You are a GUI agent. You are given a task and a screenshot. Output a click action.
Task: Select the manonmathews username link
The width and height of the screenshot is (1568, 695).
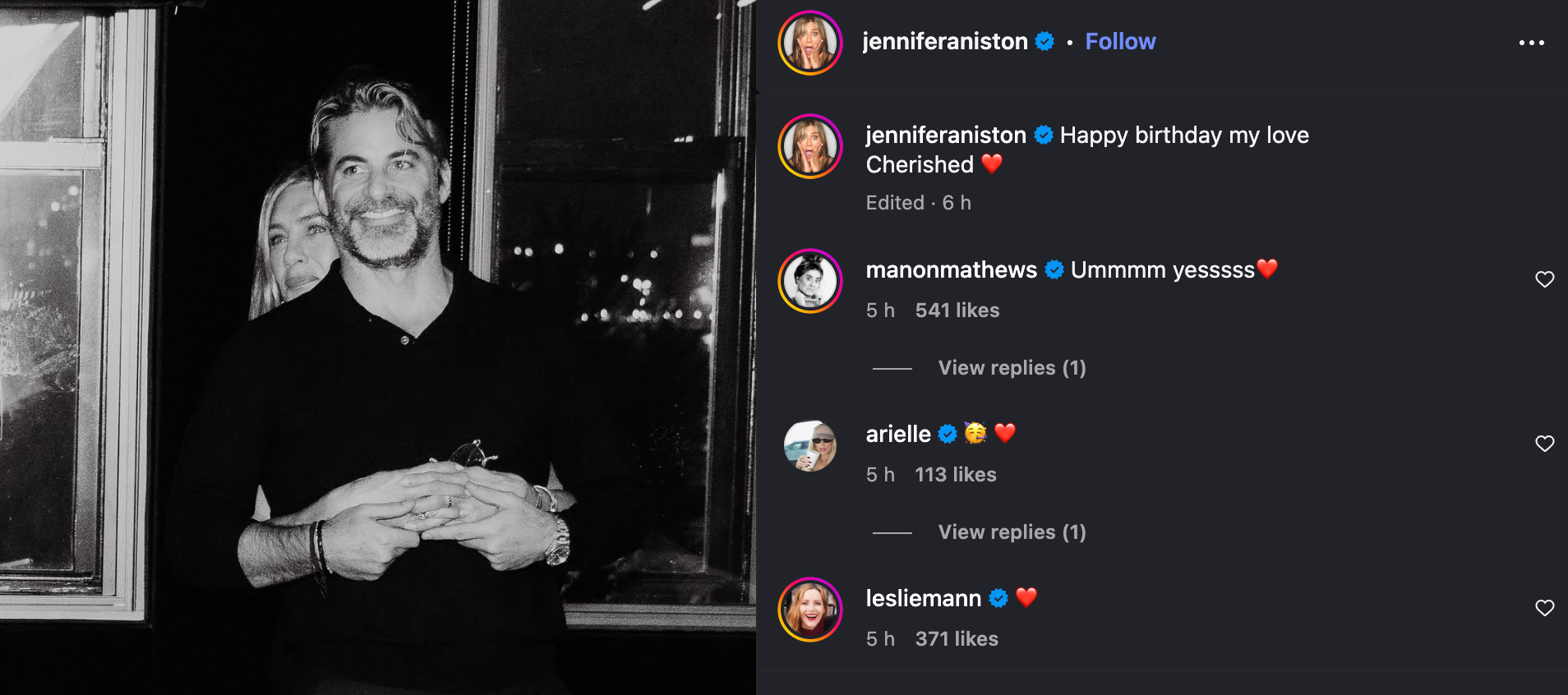[951, 269]
